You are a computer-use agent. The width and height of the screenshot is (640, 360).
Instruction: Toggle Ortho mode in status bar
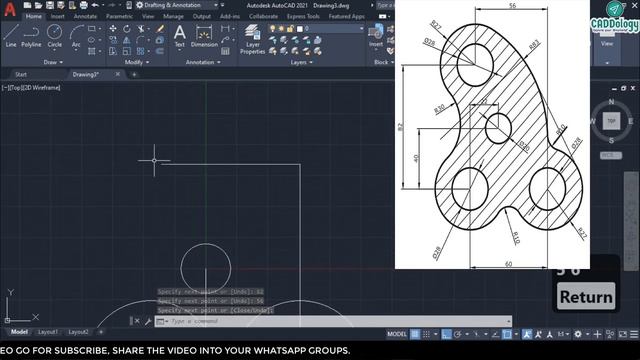[x=446, y=334]
